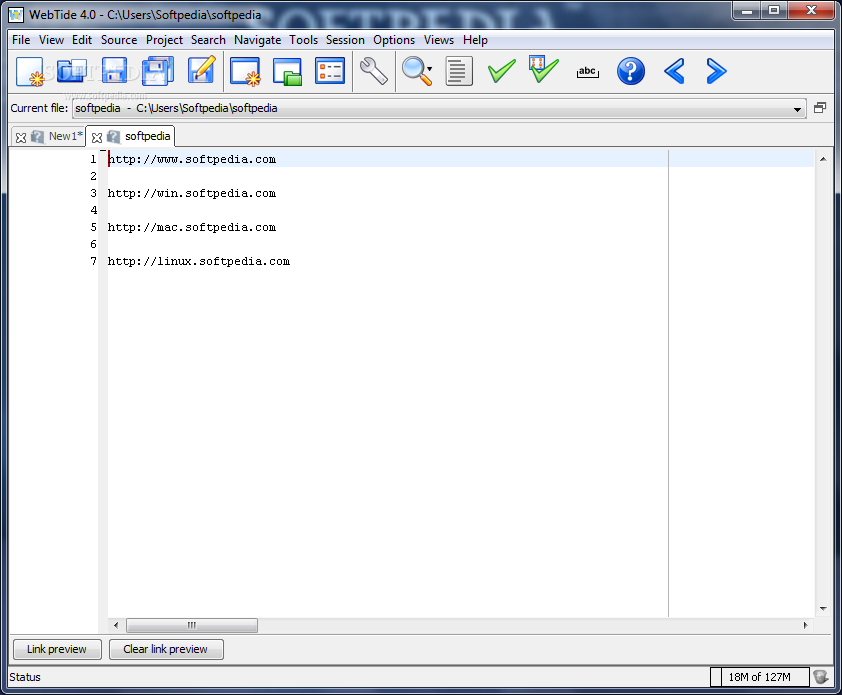This screenshot has width=842, height=695.
Task: Save all files with double floppy icon
Action: (x=158, y=71)
